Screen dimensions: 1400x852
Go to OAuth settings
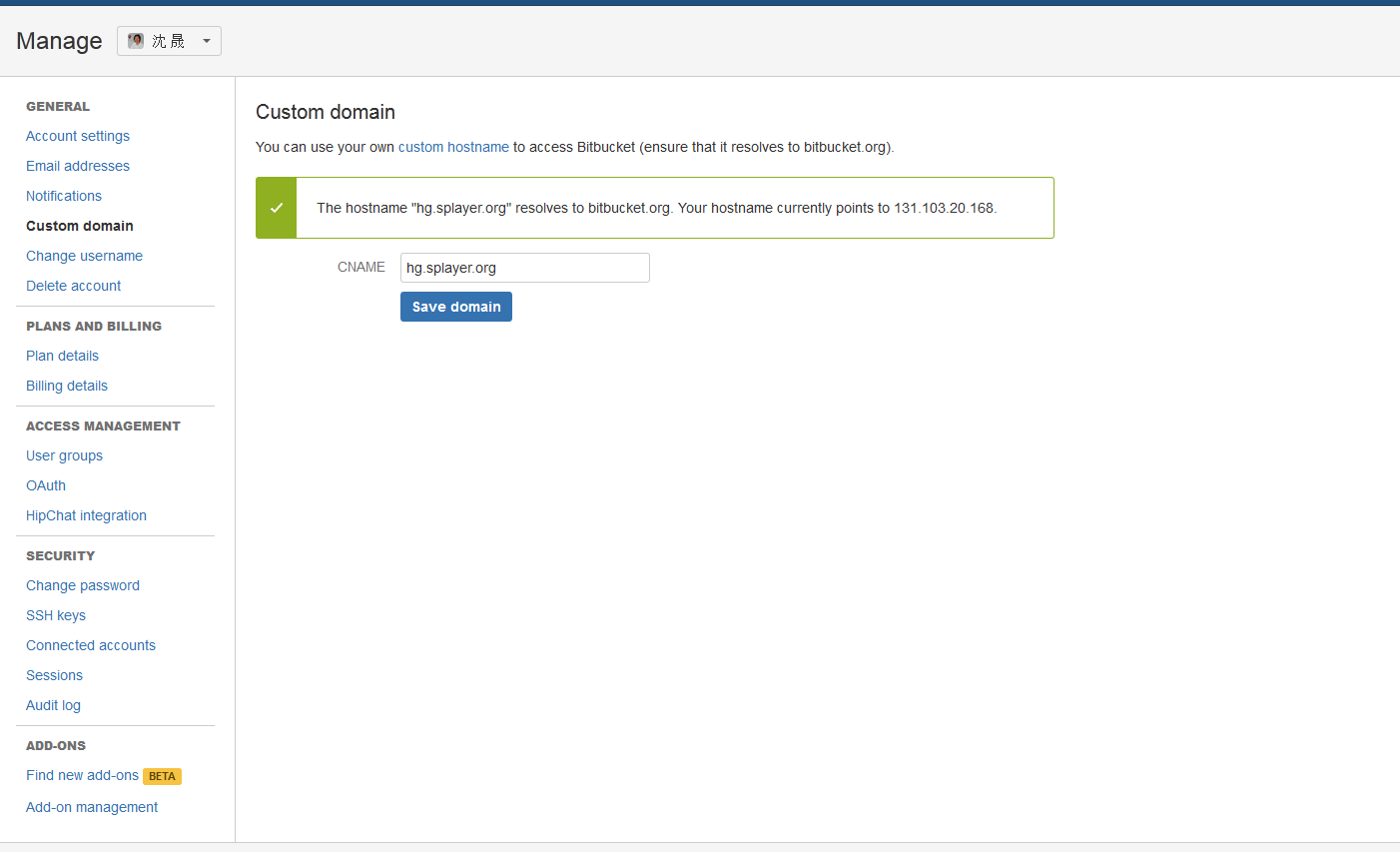click(x=46, y=485)
